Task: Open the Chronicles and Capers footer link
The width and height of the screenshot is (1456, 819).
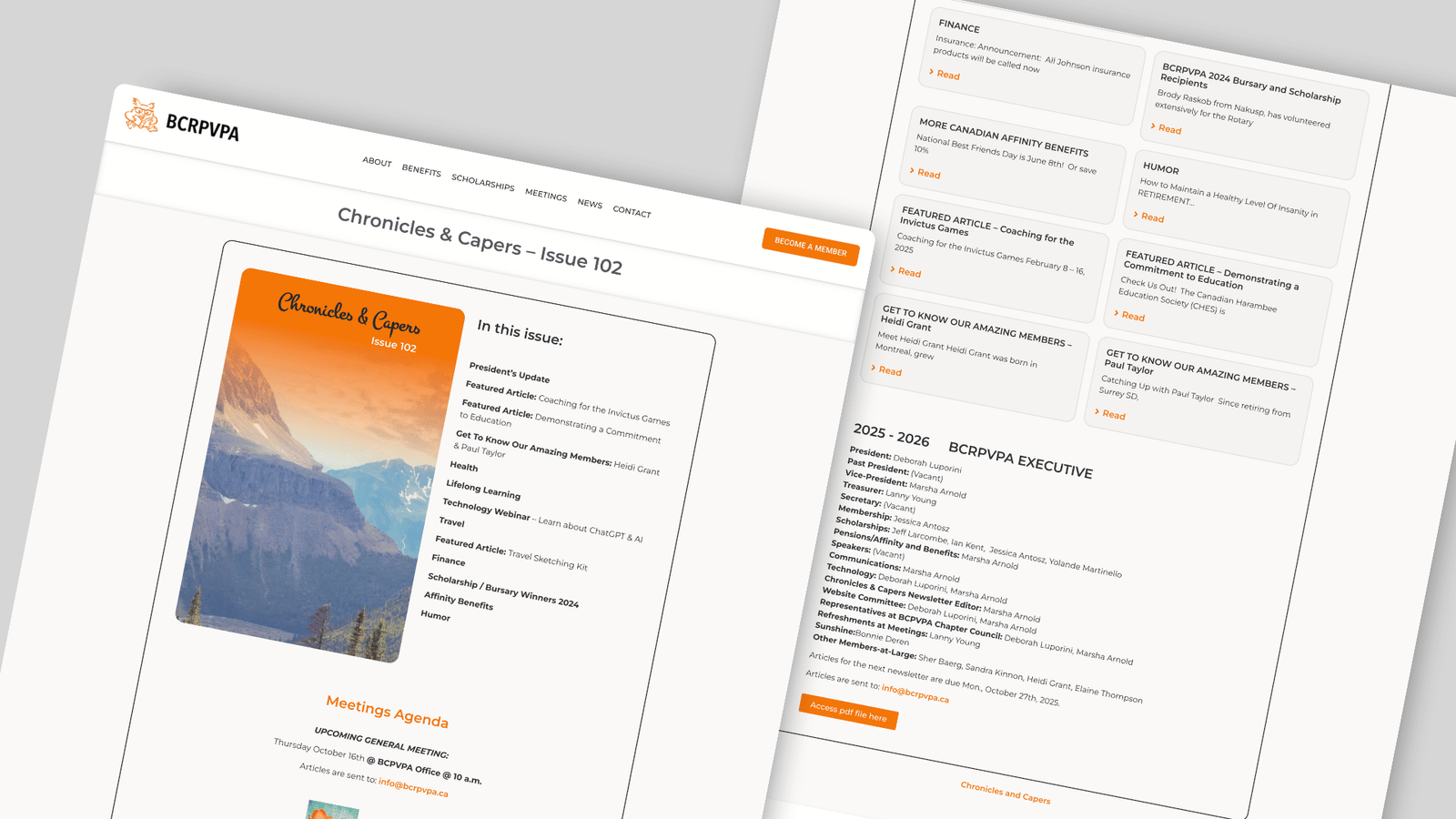Action: pyautogui.click(x=1005, y=793)
